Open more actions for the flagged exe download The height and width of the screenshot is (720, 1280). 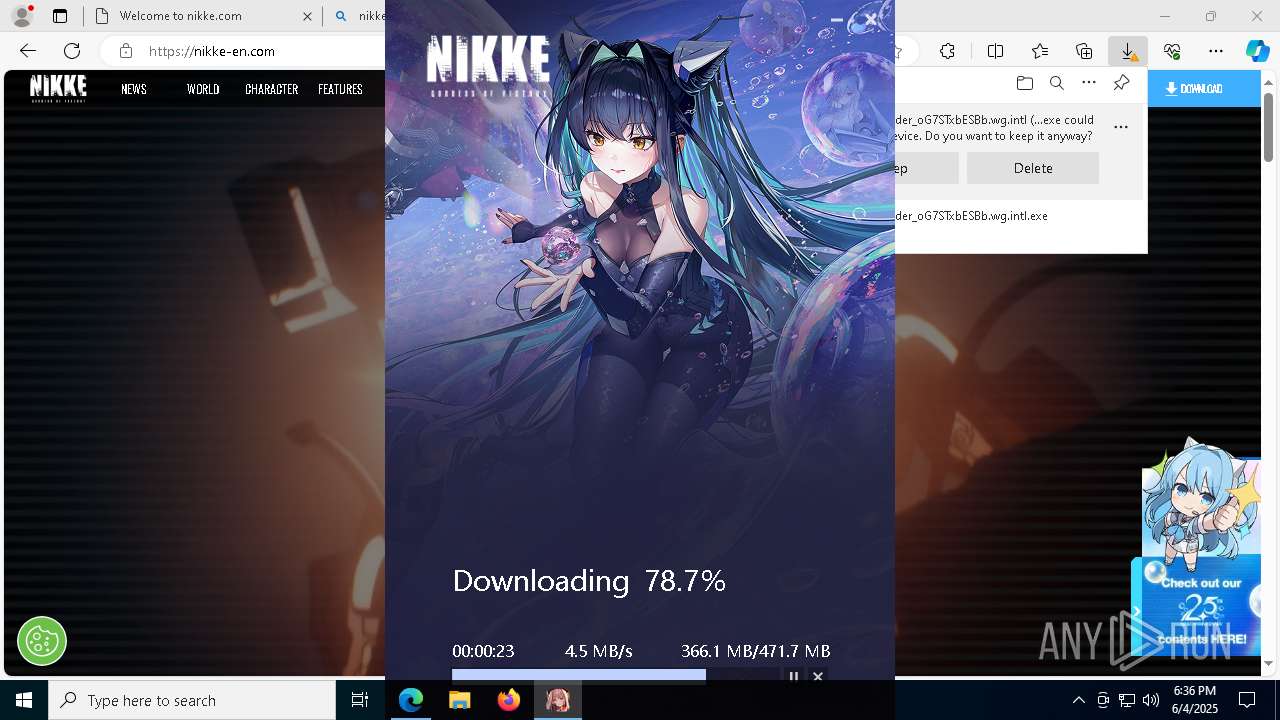tap(1121, 127)
